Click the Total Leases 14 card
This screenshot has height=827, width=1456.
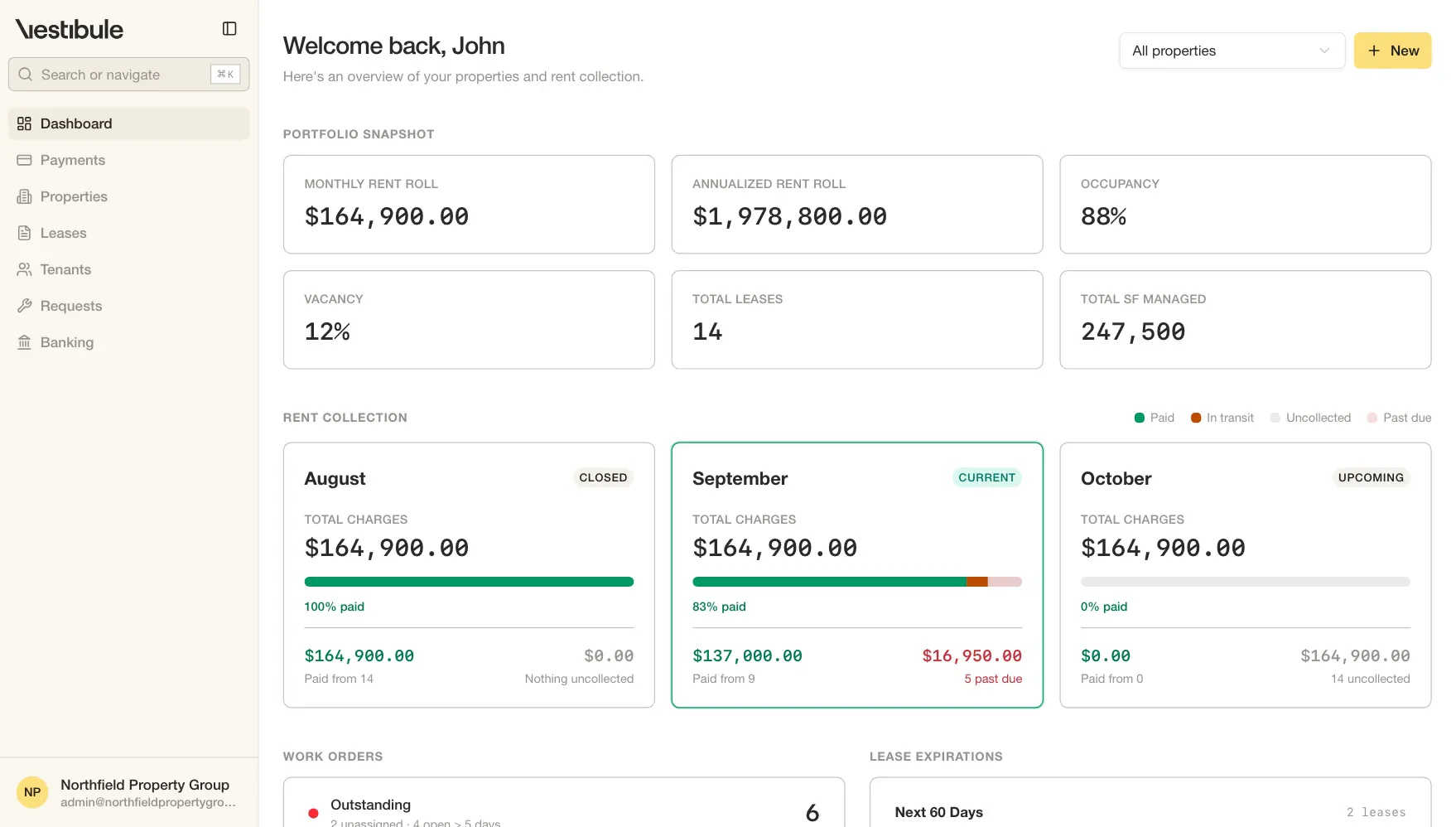(x=857, y=320)
